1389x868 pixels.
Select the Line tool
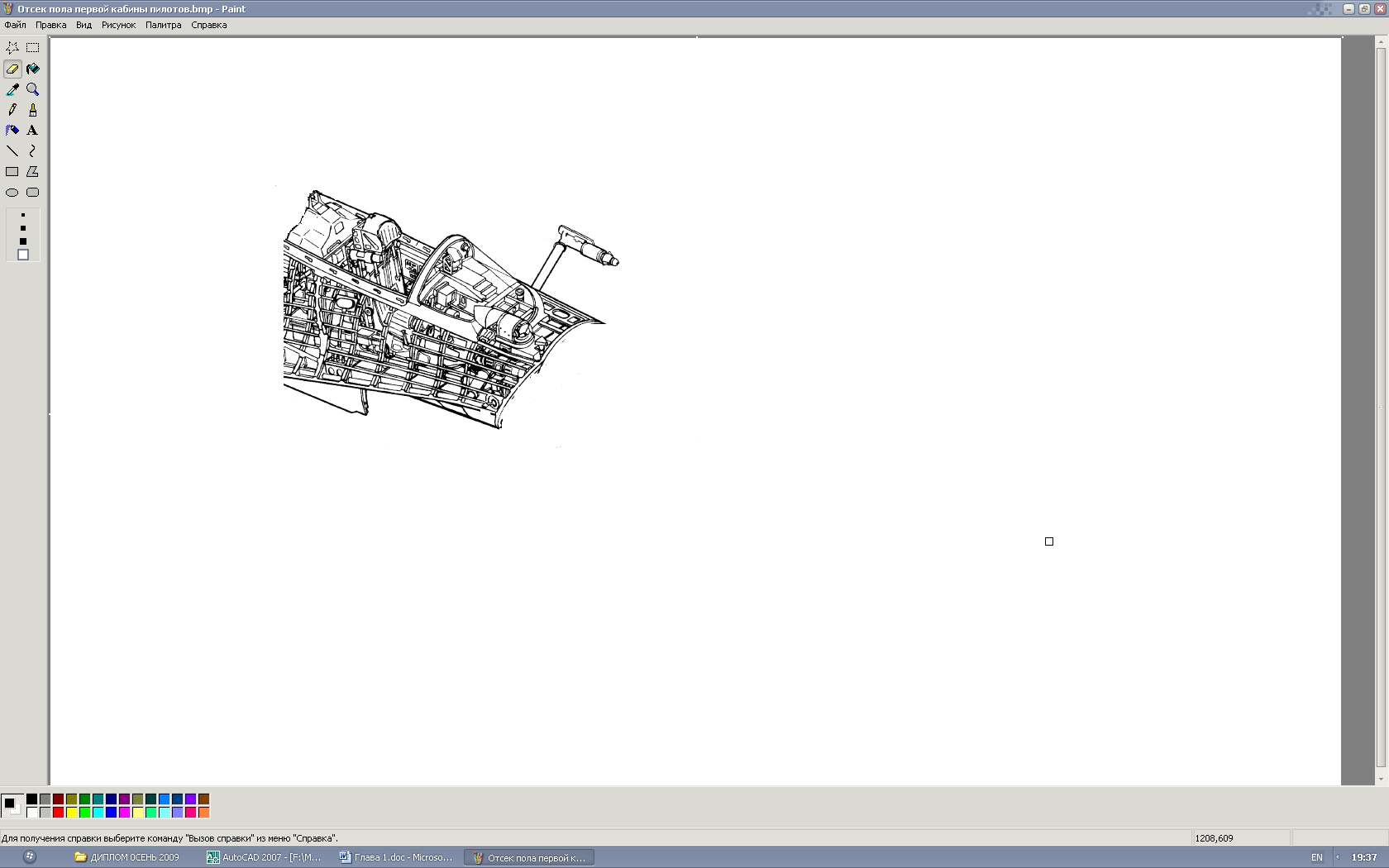pos(12,151)
